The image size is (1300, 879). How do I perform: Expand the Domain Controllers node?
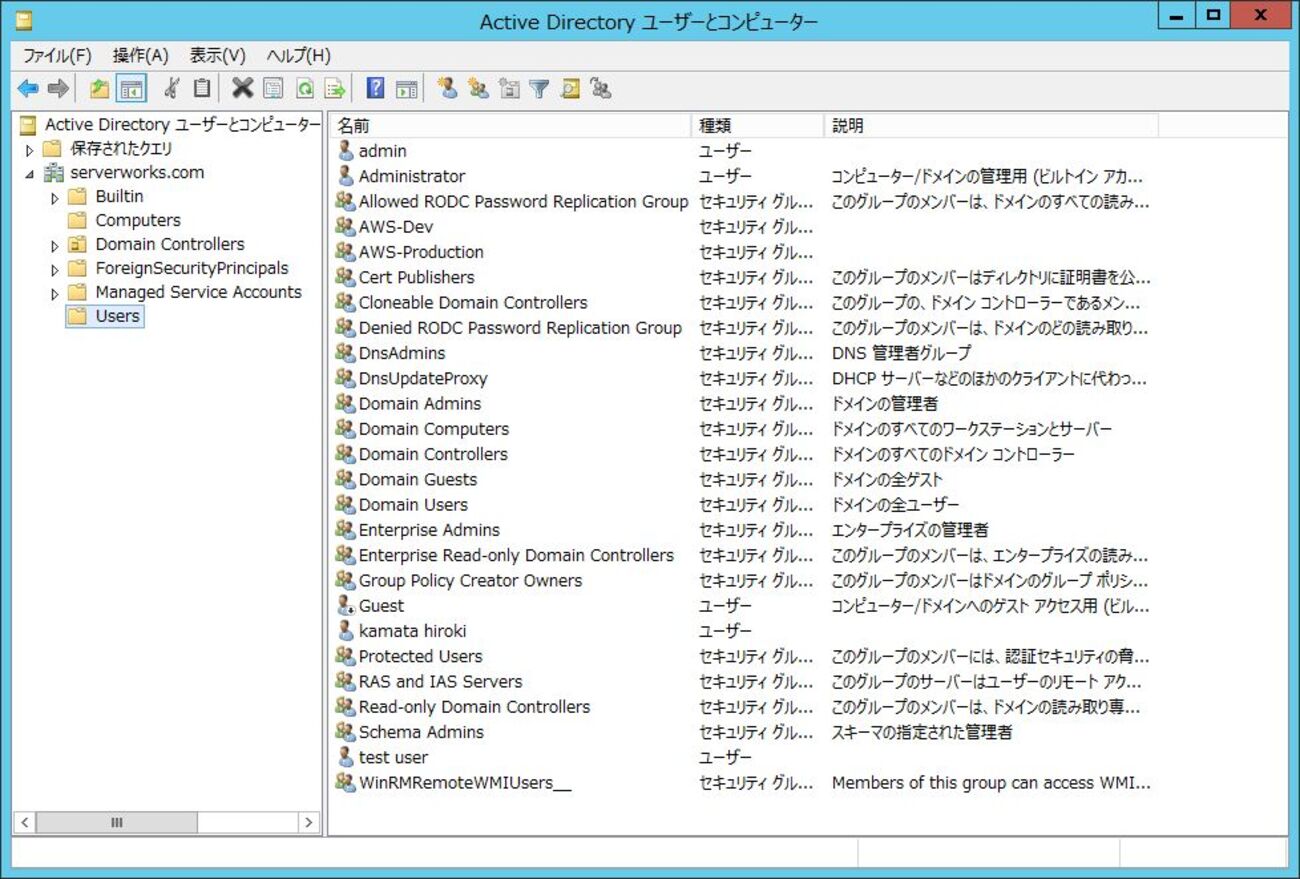click(x=54, y=244)
